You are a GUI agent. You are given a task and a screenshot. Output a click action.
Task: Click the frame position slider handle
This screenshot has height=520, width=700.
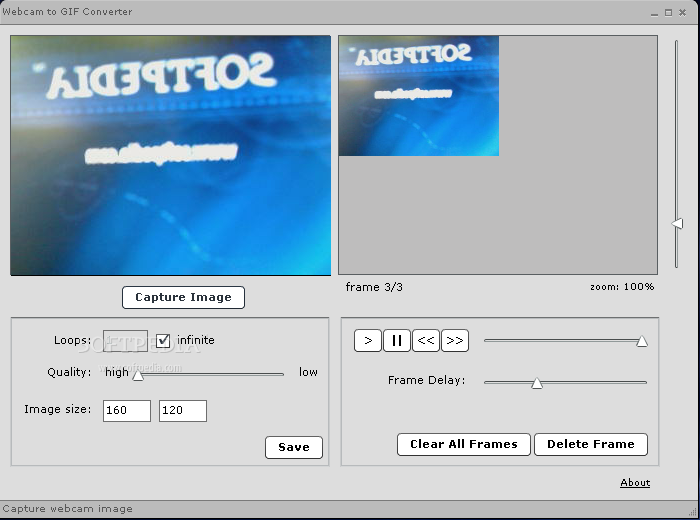[x=642, y=341]
